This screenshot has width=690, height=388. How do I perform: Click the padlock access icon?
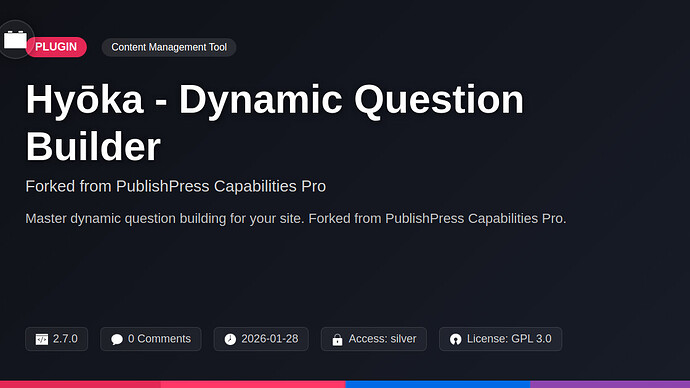tap(338, 339)
